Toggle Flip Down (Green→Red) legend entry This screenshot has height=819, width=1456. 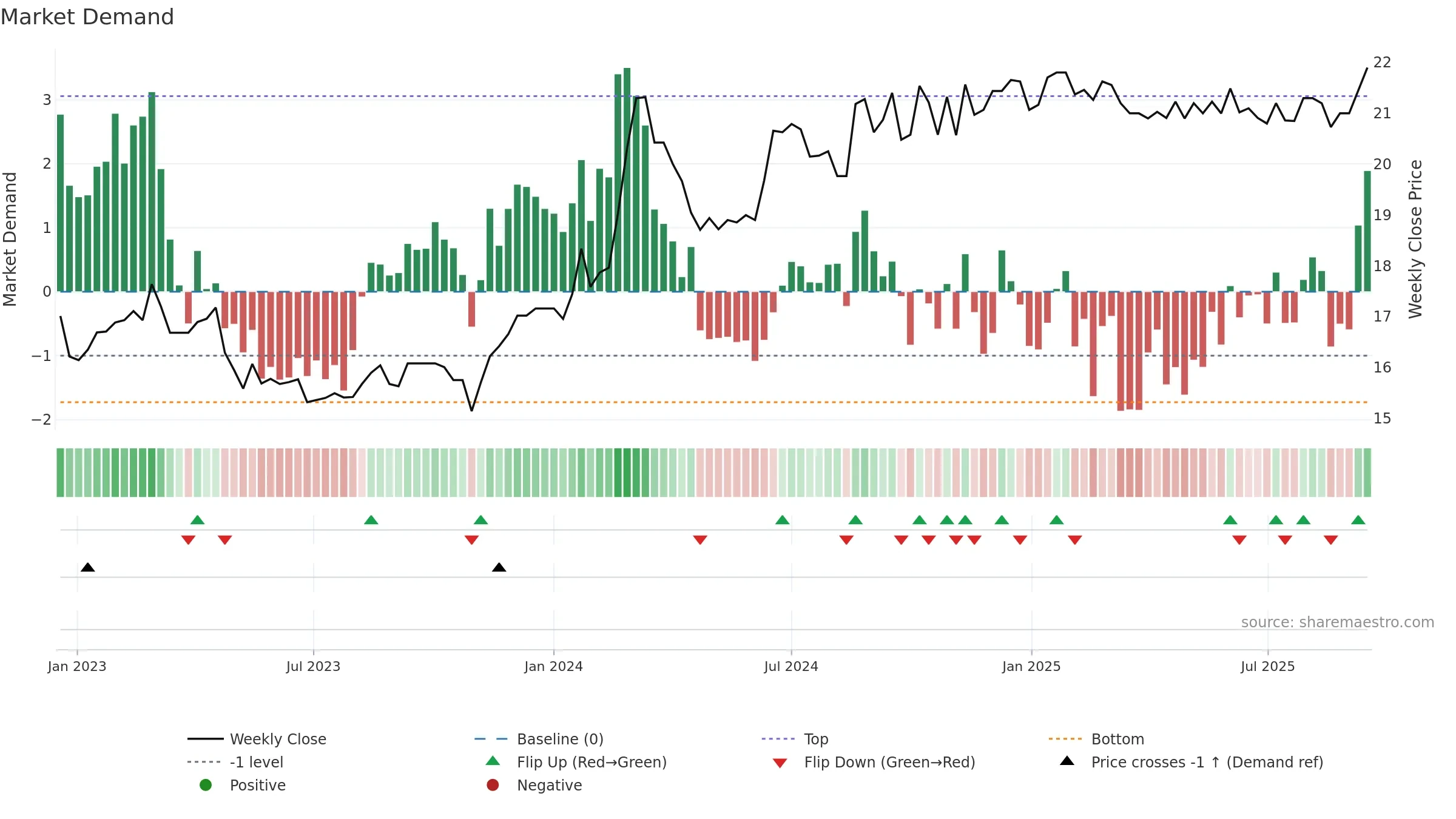click(874, 762)
